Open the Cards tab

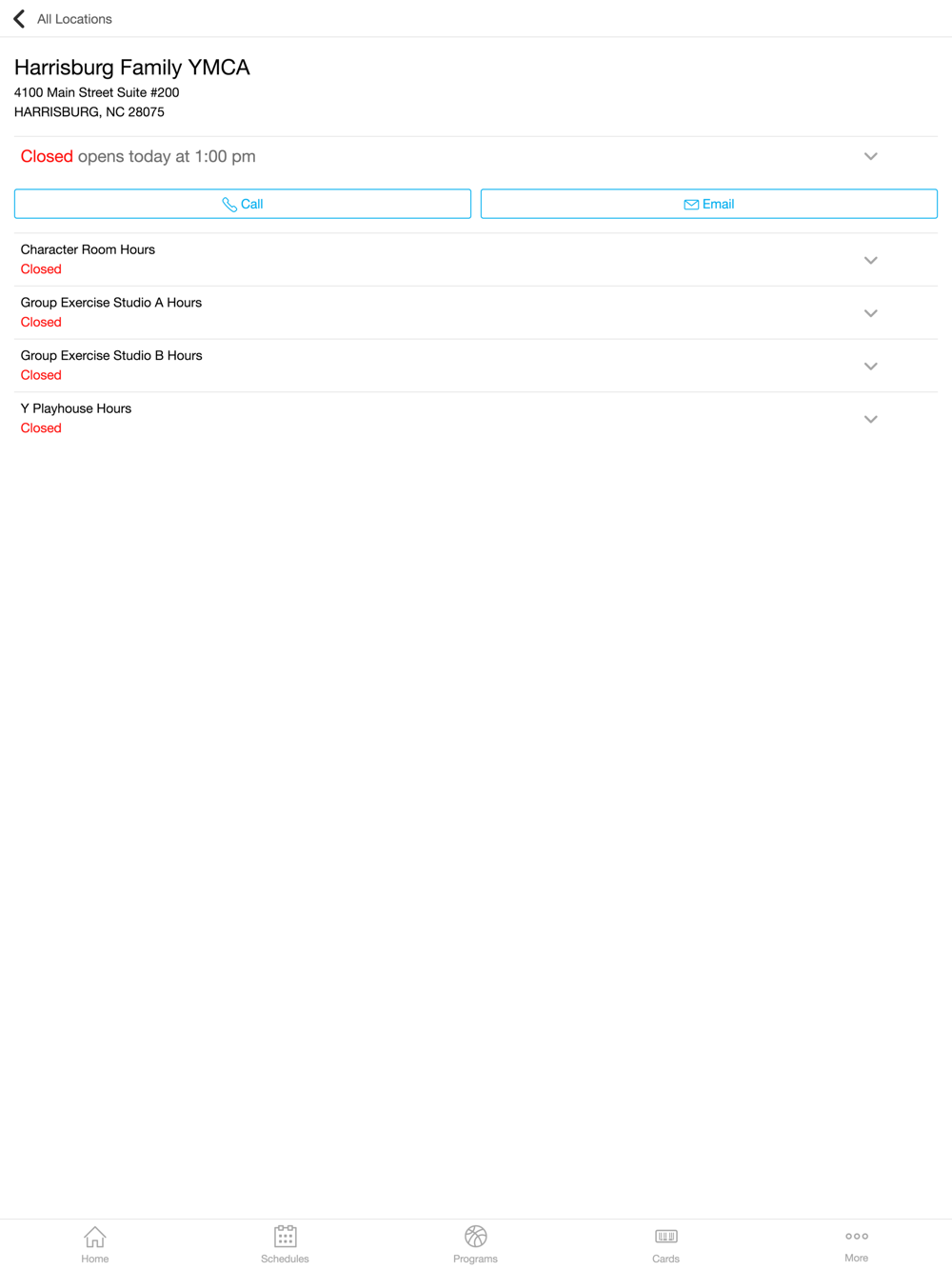tap(665, 1244)
